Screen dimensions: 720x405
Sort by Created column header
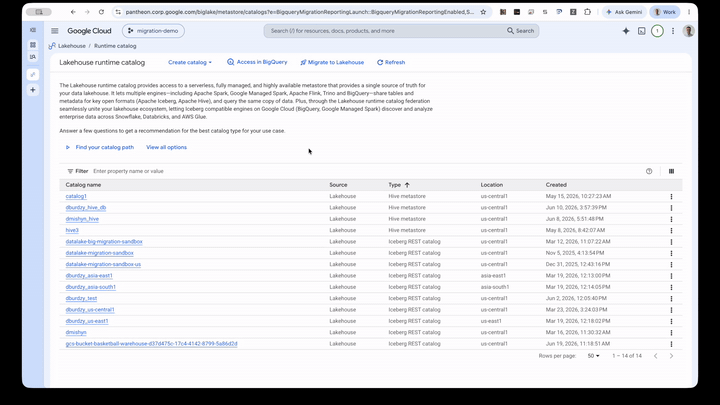point(556,185)
